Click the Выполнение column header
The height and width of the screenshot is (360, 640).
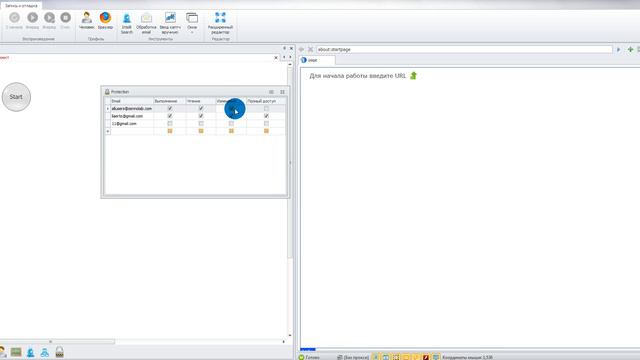click(x=170, y=101)
